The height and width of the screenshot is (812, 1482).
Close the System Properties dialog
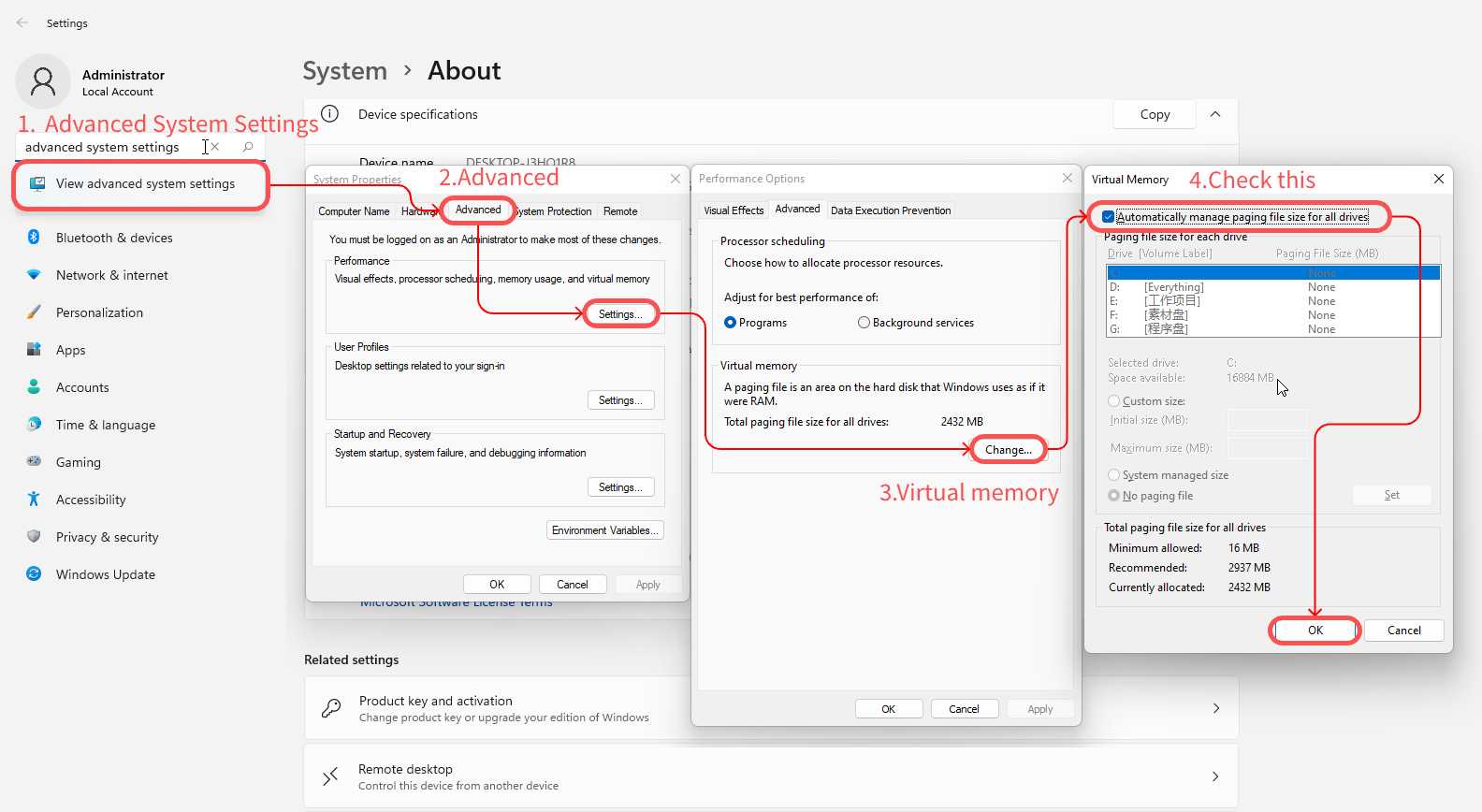click(x=676, y=179)
